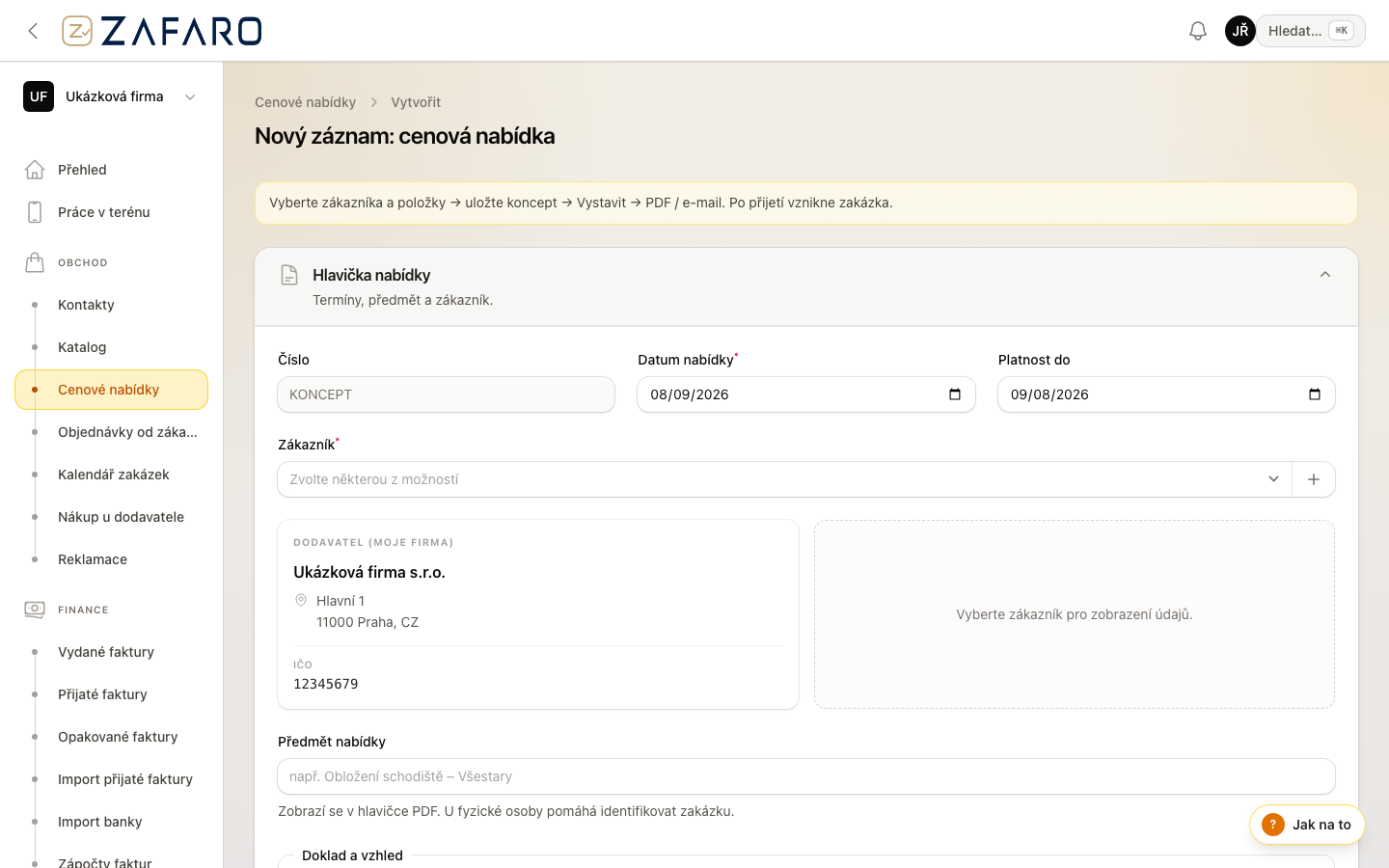Image resolution: width=1389 pixels, height=868 pixels.
Task: Open Opakované faktury
Action: pos(112,737)
